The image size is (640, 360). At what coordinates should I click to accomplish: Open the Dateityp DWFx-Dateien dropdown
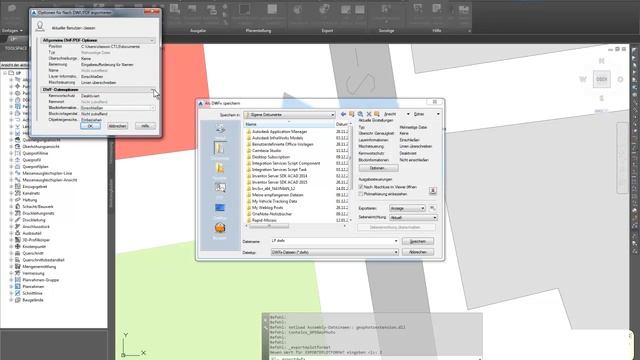[x=335, y=253]
